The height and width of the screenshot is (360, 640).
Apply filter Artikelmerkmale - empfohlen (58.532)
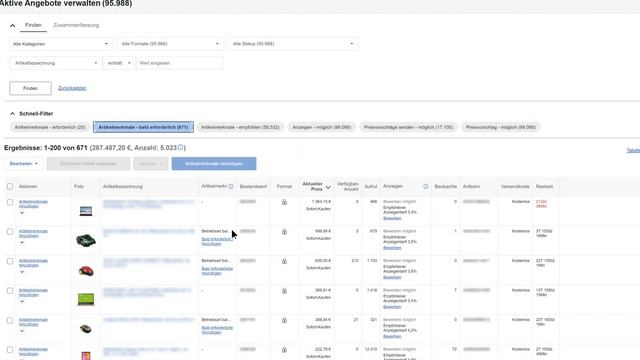click(240, 127)
